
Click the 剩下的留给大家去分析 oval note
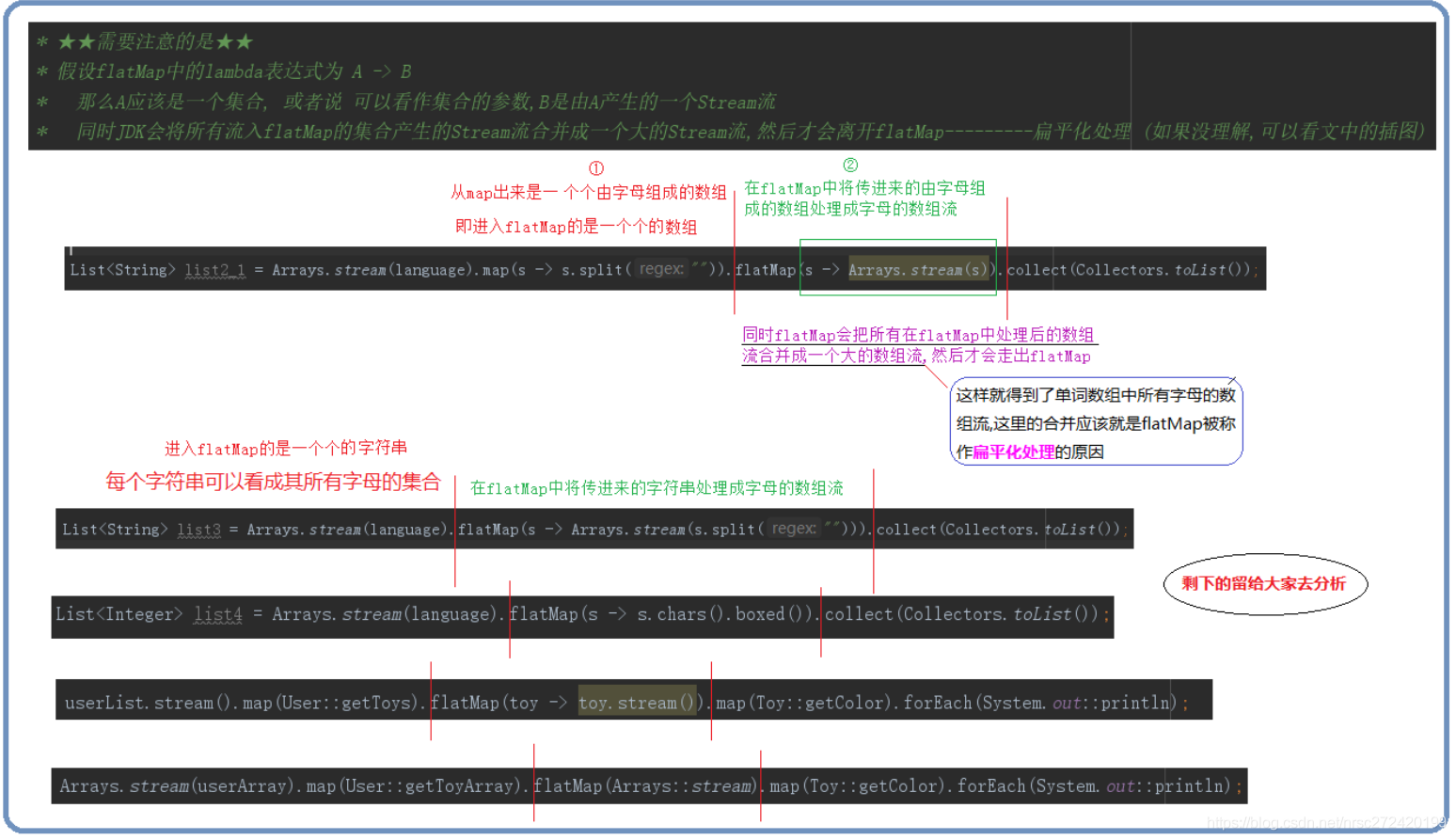click(1264, 584)
